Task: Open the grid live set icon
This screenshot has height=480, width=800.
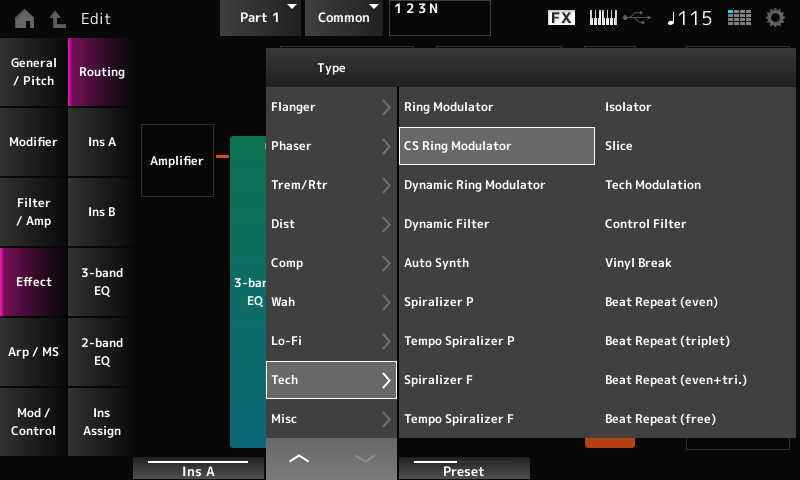Action: tap(739, 18)
